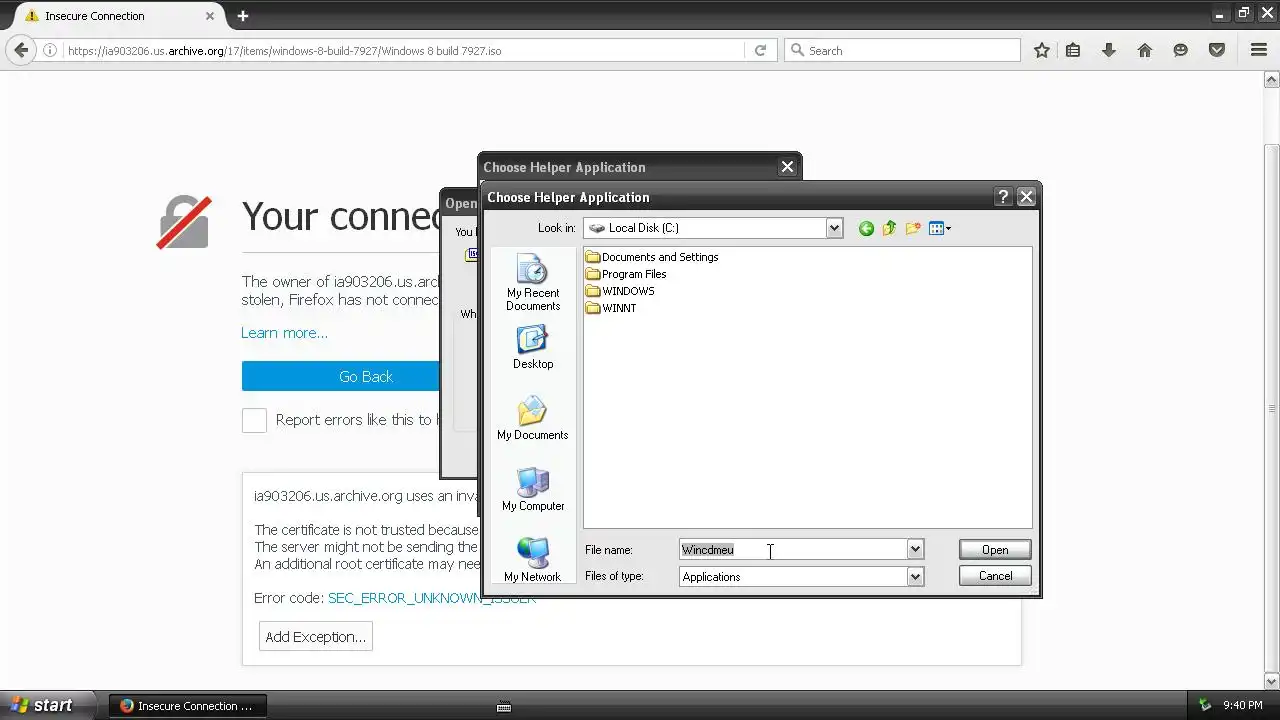The image size is (1280, 720).
Task: Tick the Report errors like this checkbox
Action: point(254,420)
